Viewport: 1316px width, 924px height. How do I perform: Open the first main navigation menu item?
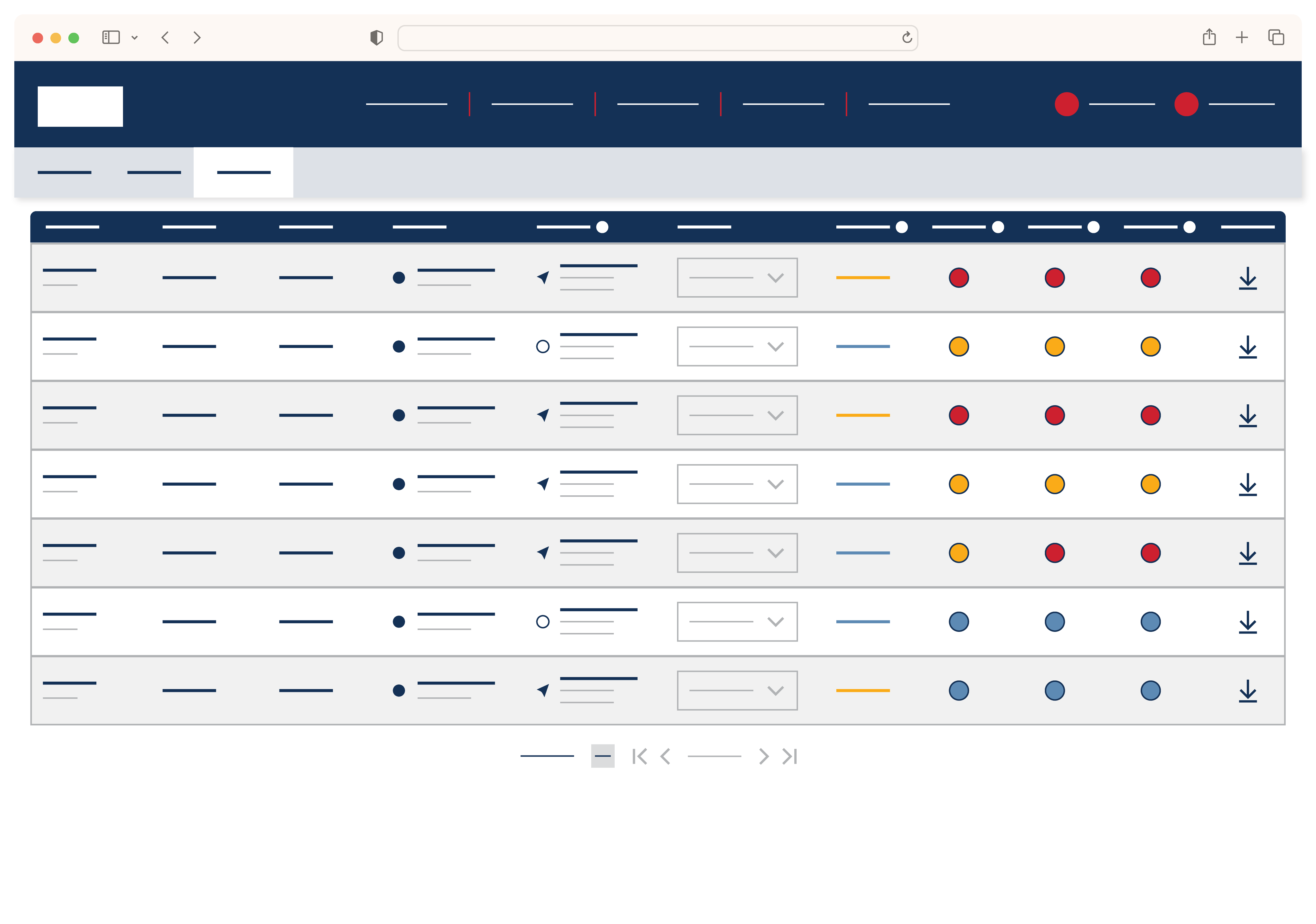click(406, 104)
